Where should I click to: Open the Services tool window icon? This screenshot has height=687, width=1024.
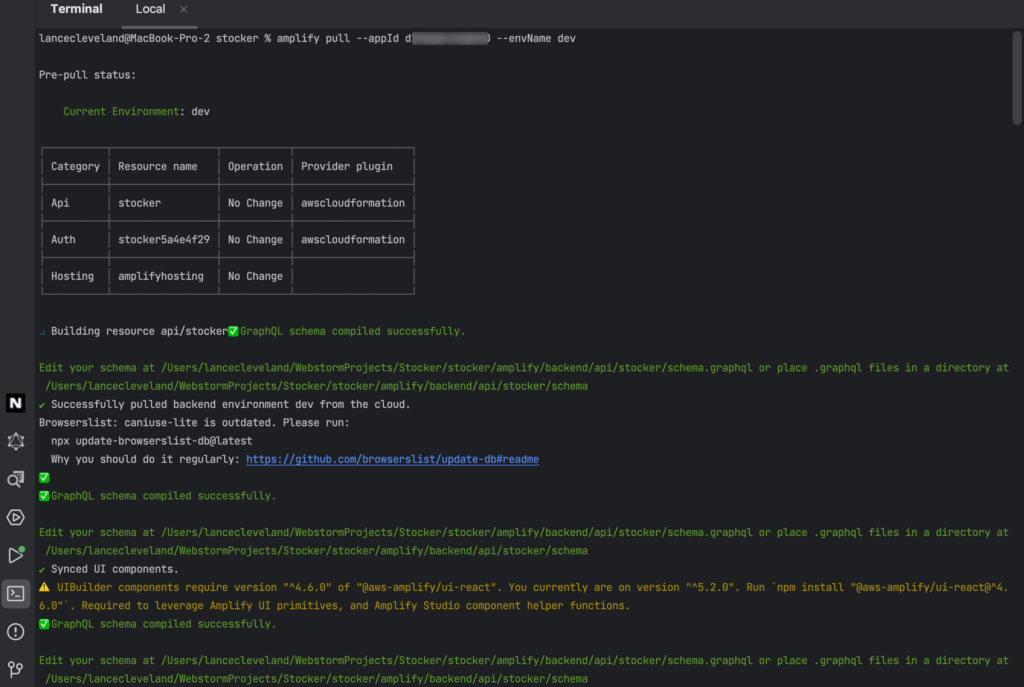(x=15, y=517)
